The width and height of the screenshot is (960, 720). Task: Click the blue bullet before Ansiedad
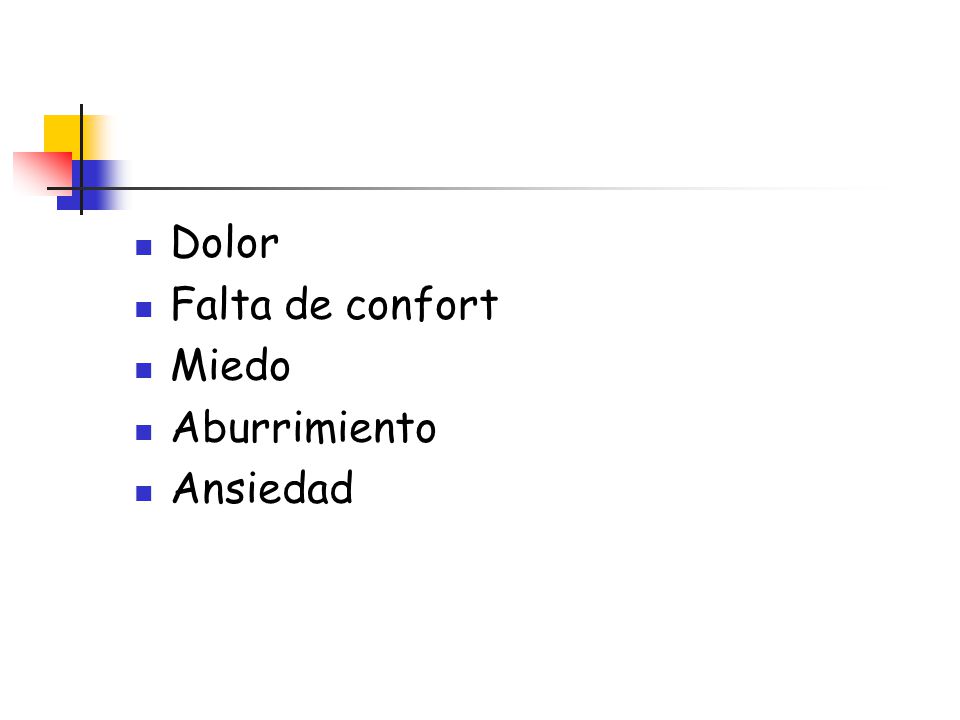143,493
